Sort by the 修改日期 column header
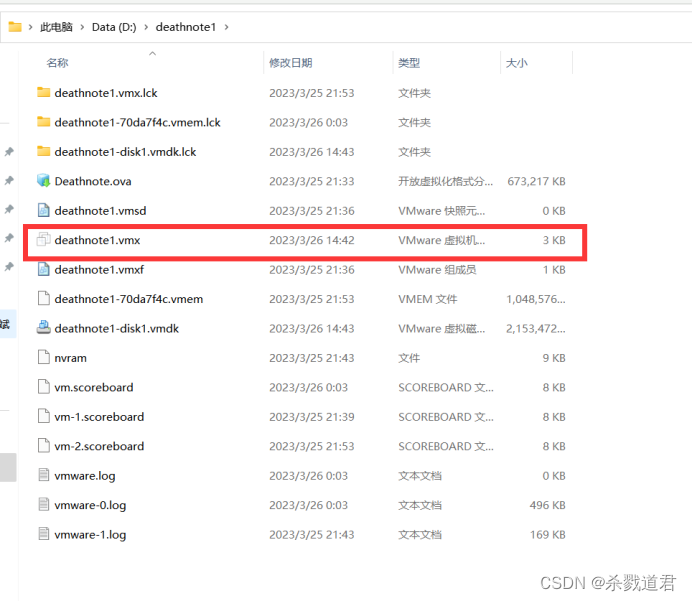The width and height of the screenshot is (692, 601). [291, 63]
